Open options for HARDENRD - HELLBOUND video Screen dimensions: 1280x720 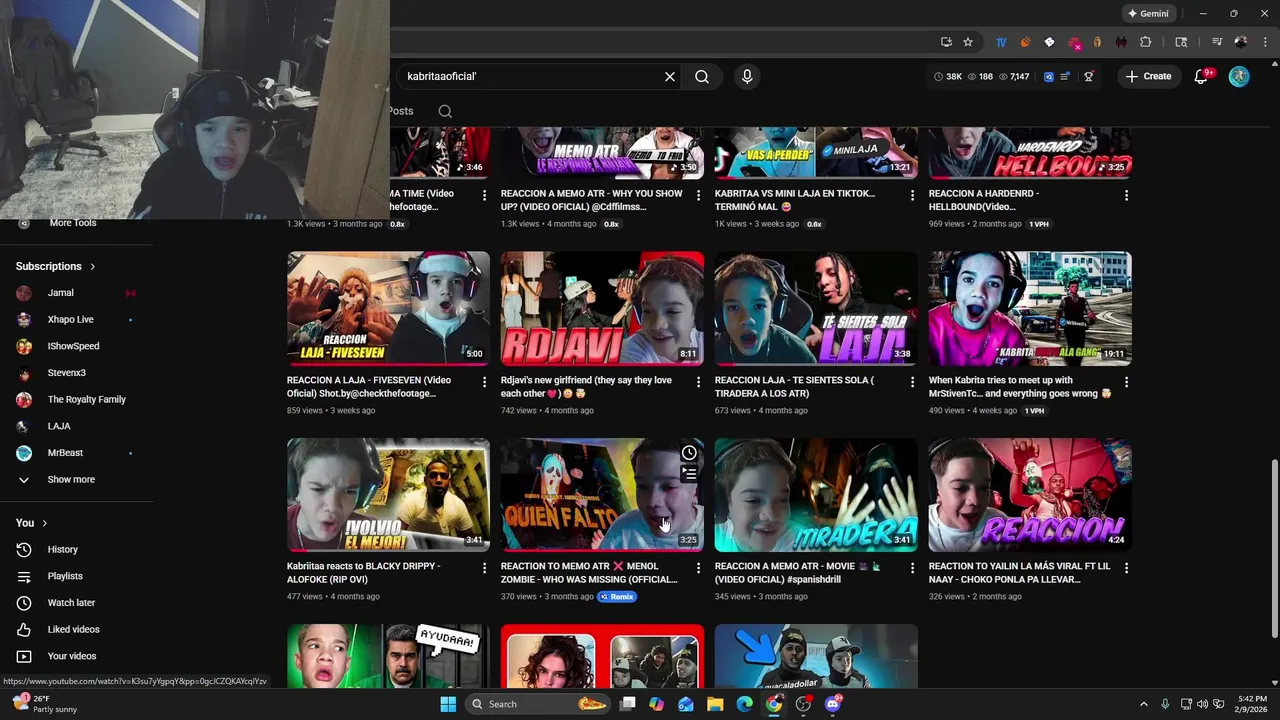coord(1126,196)
